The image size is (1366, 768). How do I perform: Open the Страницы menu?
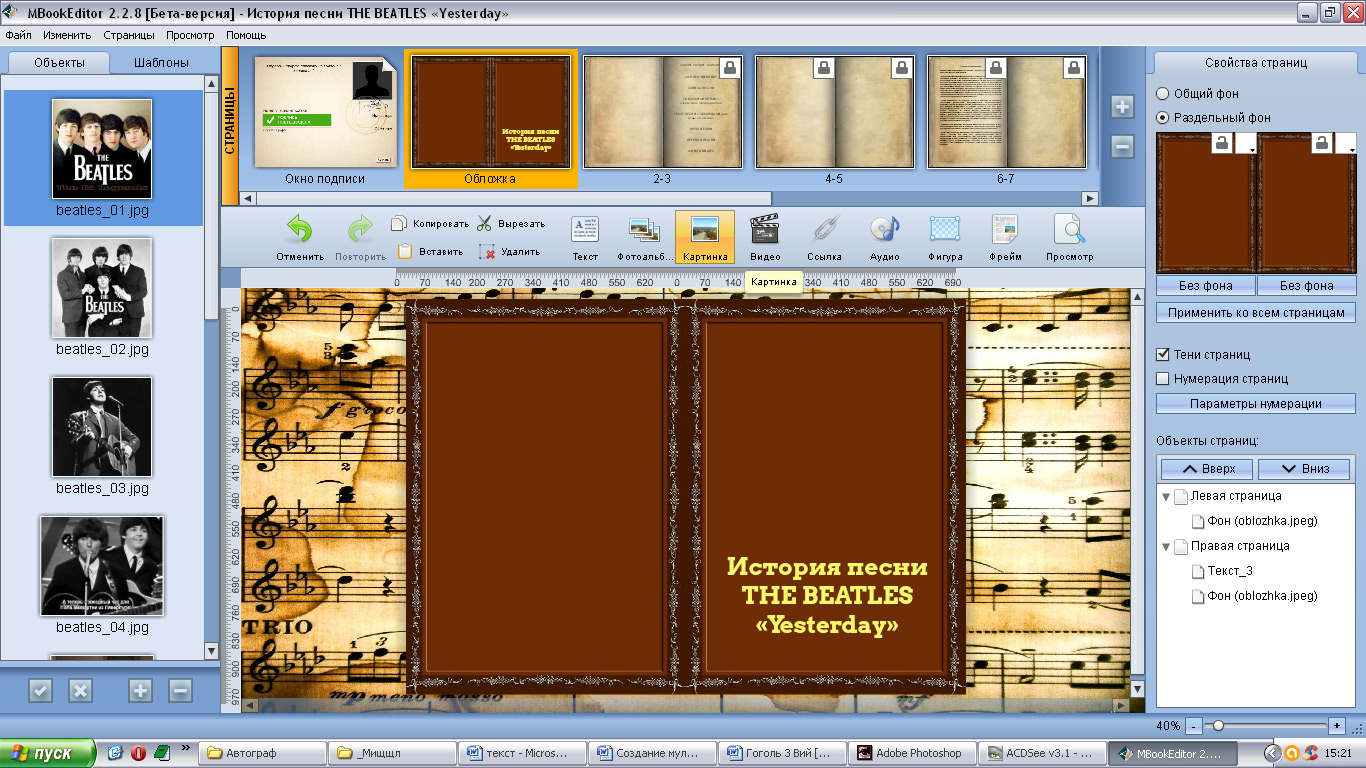pos(129,35)
